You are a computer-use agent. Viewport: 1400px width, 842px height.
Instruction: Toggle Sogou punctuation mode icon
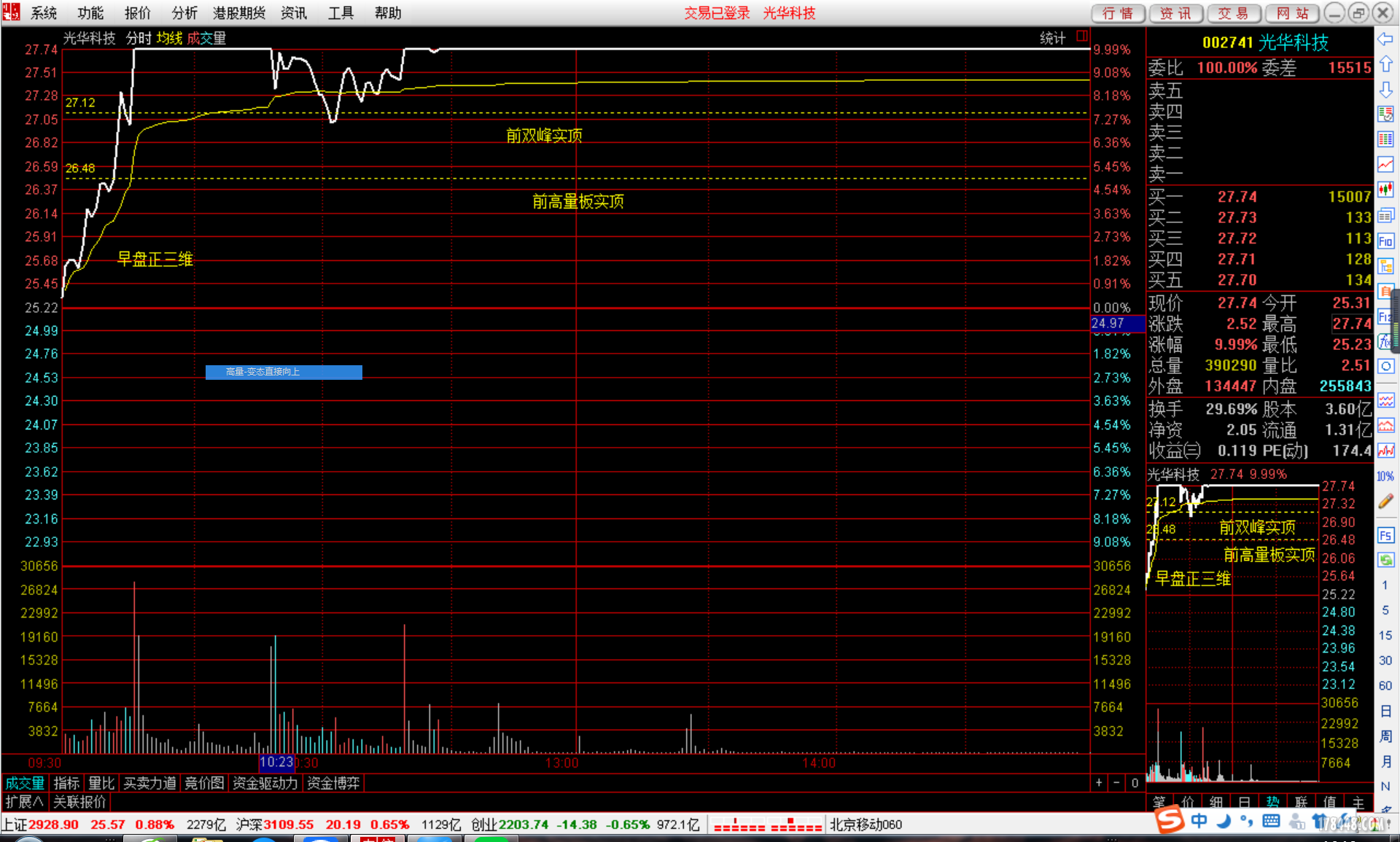pyautogui.click(x=1246, y=822)
